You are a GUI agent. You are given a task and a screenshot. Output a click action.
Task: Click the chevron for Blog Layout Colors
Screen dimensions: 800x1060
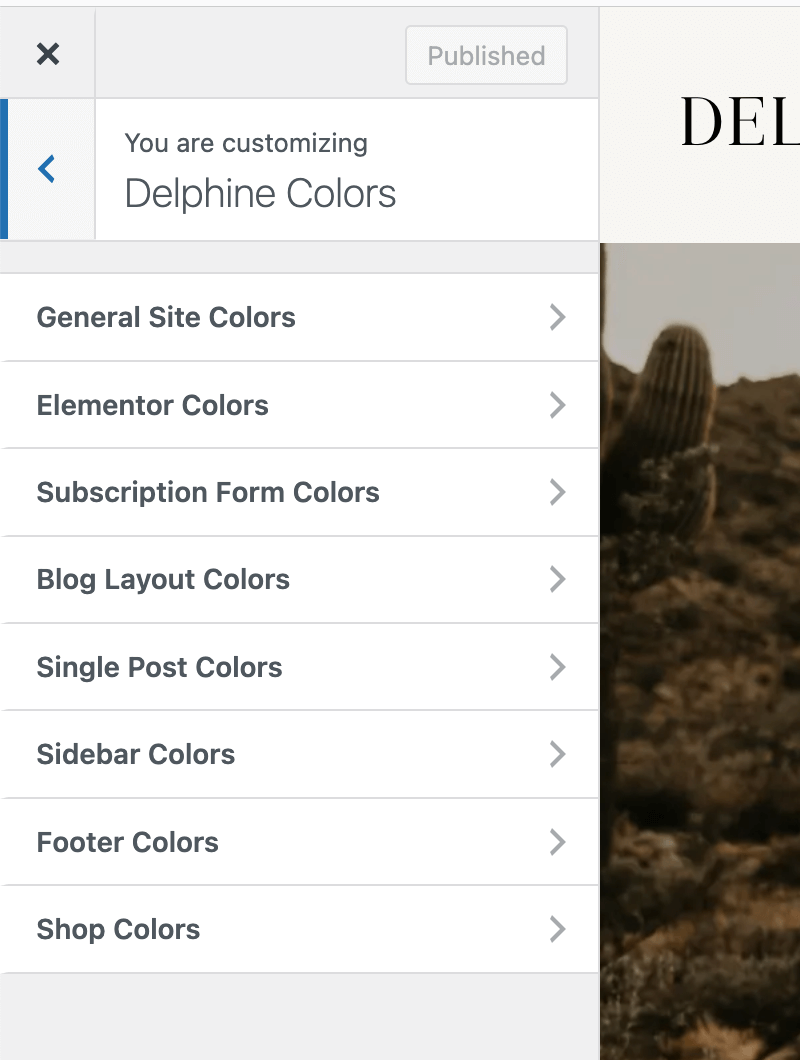[558, 579]
